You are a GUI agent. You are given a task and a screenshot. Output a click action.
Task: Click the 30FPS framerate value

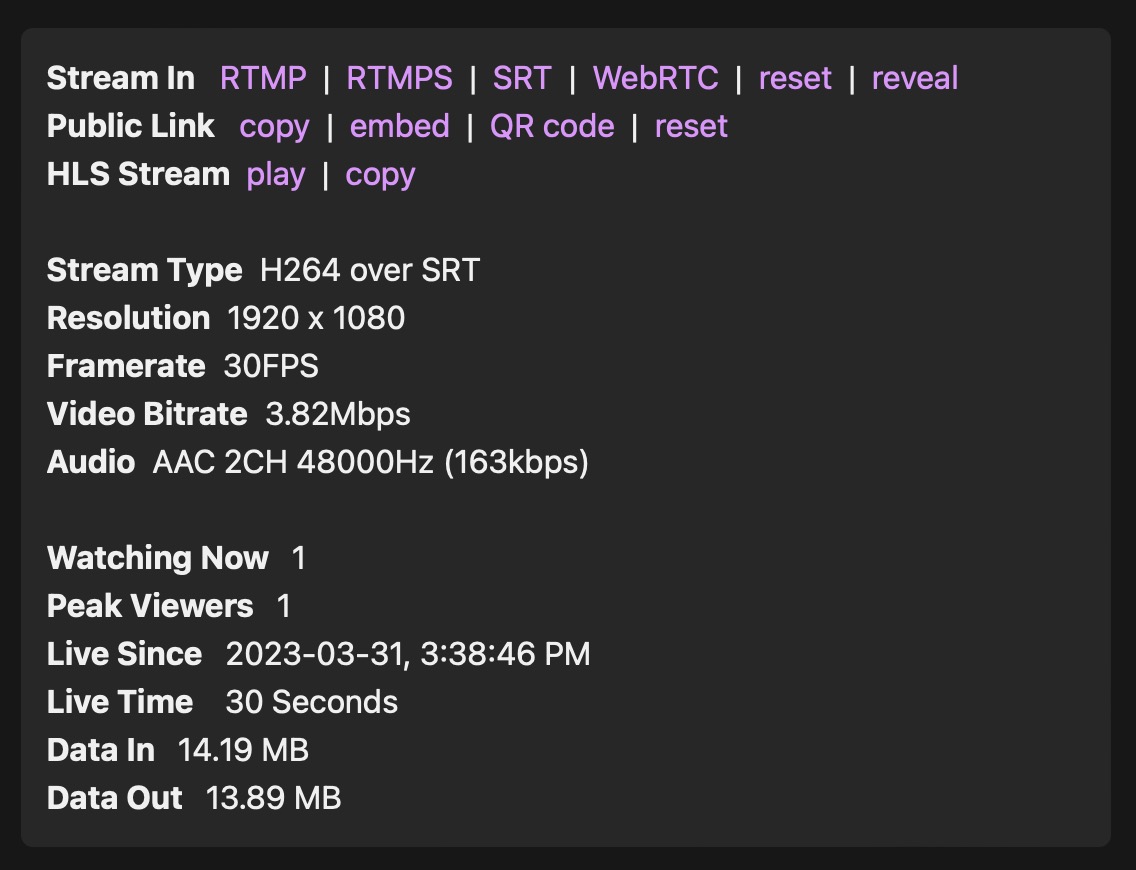[x=271, y=367]
